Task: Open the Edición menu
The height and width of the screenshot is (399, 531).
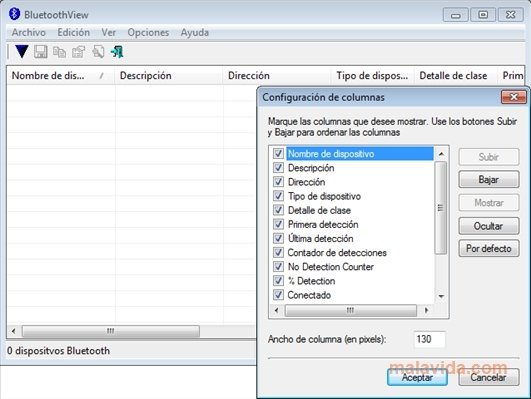Action: tap(73, 33)
